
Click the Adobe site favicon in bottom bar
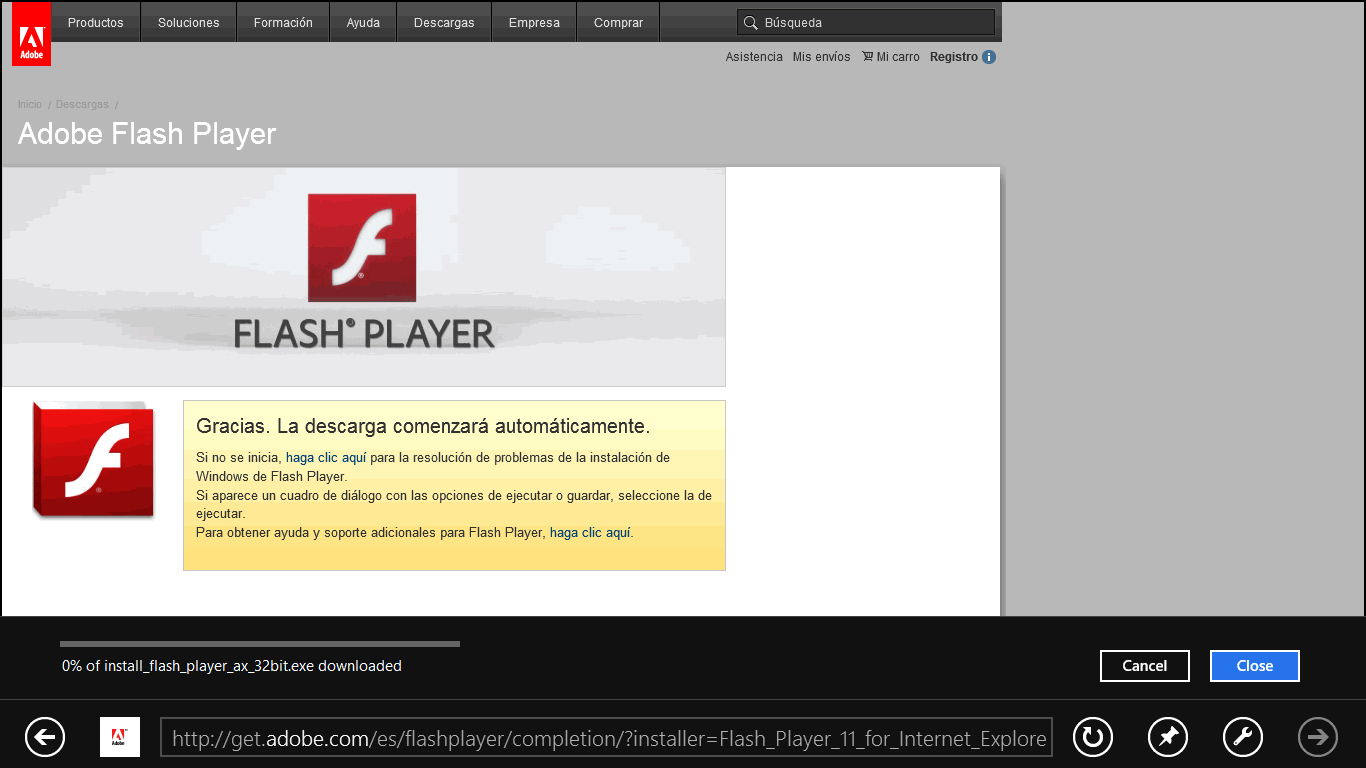[120, 738]
